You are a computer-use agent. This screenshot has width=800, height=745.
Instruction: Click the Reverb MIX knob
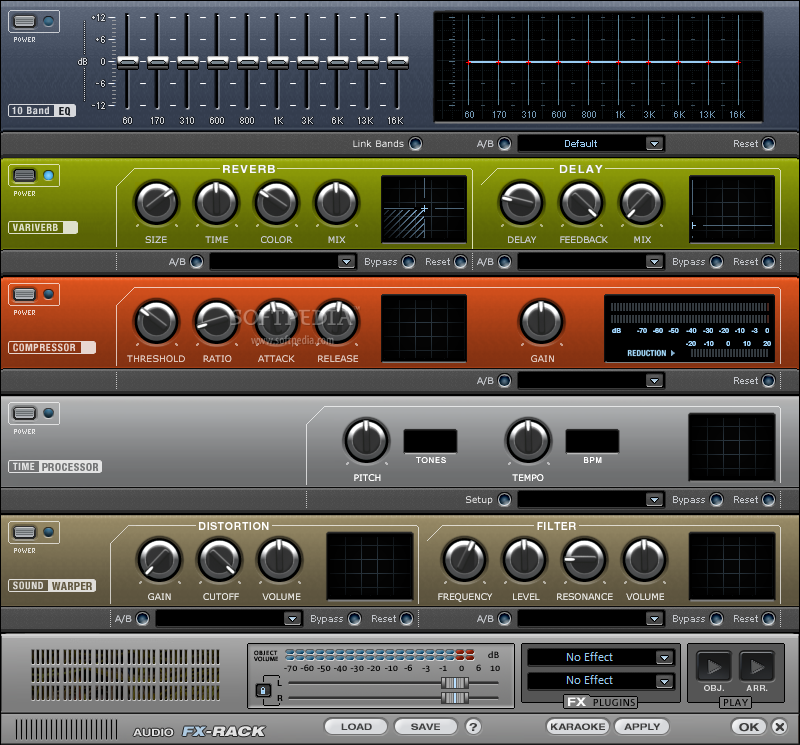336,203
